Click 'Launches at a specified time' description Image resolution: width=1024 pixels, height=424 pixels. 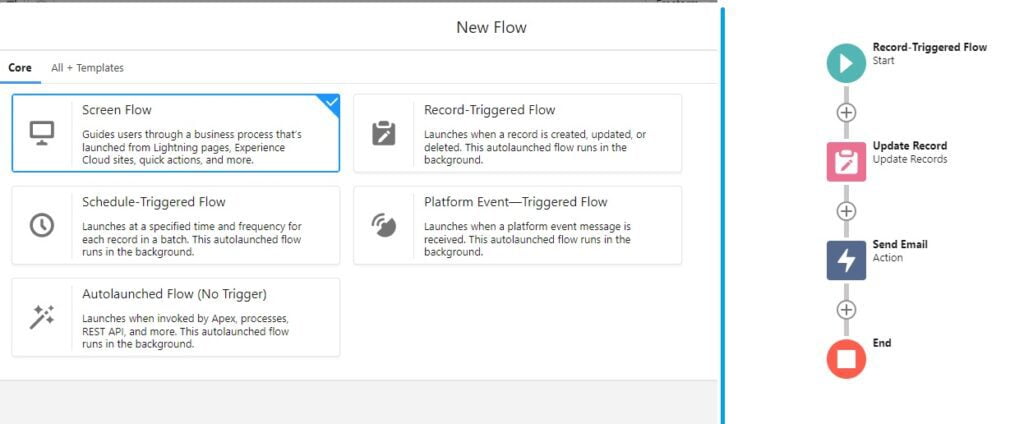point(192,239)
